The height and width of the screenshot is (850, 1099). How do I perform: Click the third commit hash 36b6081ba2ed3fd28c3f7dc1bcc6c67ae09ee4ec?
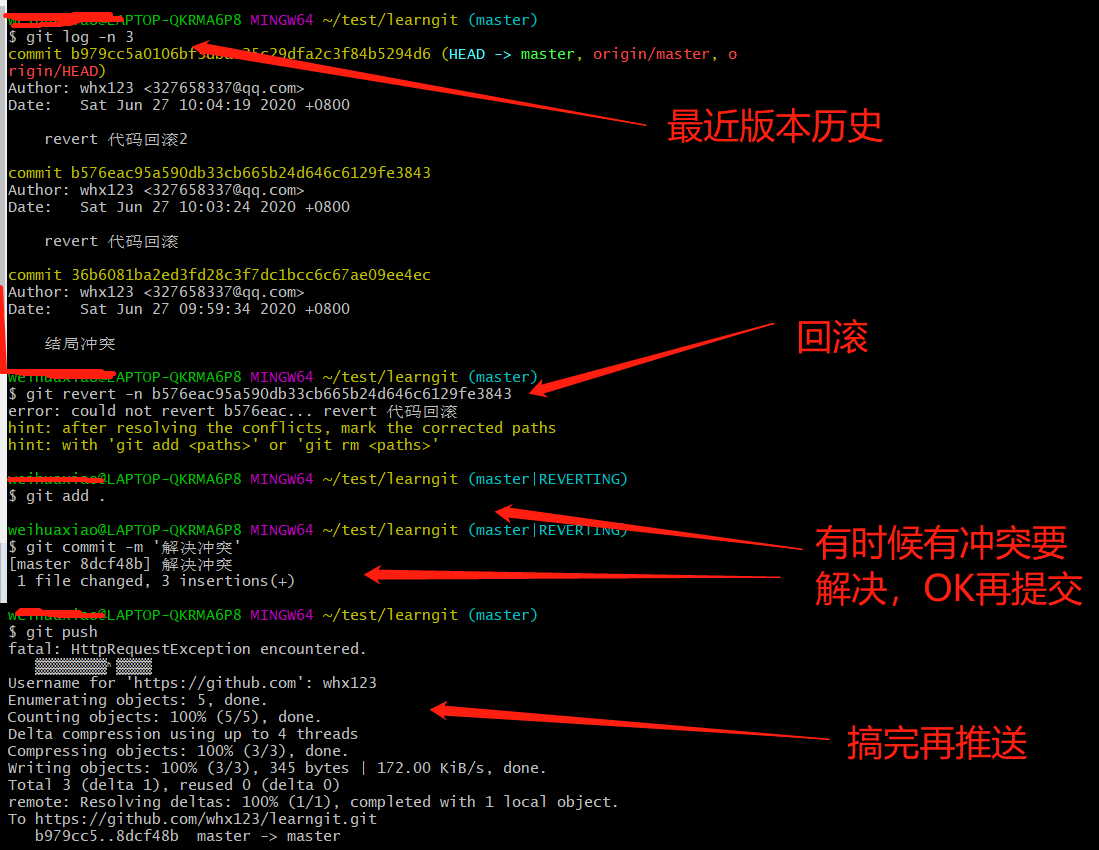click(x=250, y=275)
